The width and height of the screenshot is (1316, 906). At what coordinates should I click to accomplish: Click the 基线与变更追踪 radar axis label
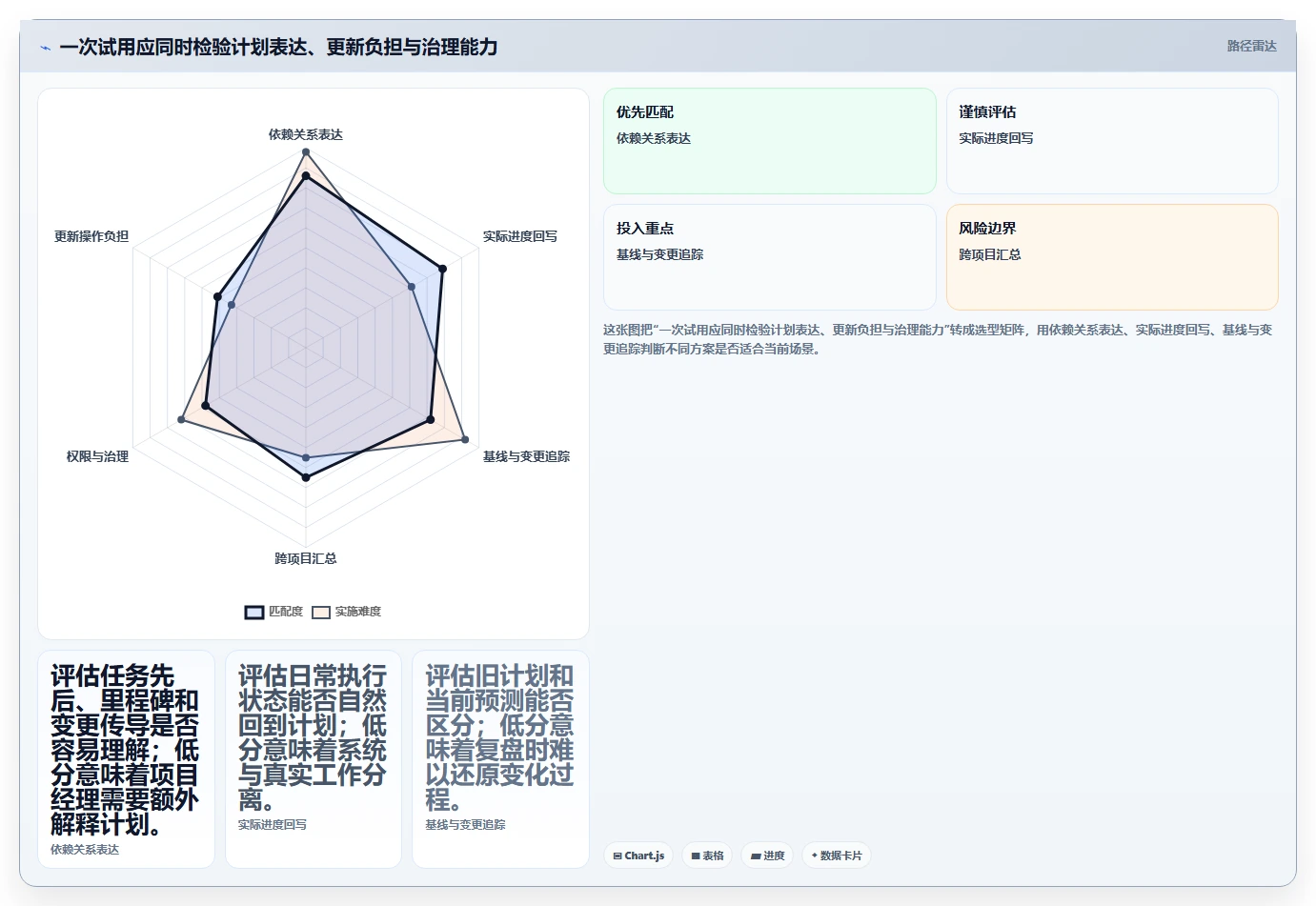(x=526, y=456)
